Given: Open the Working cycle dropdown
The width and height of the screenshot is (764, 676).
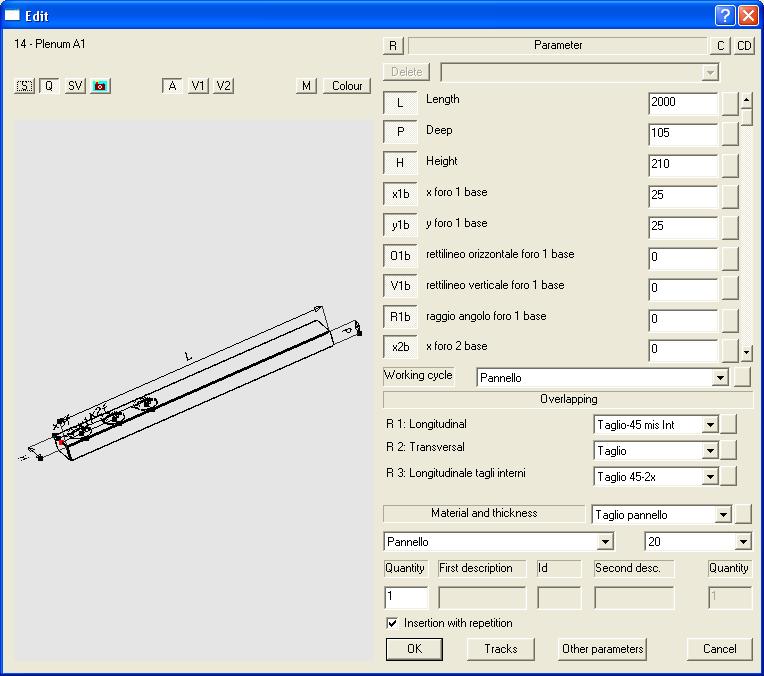Looking at the screenshot, I should 720,378.
